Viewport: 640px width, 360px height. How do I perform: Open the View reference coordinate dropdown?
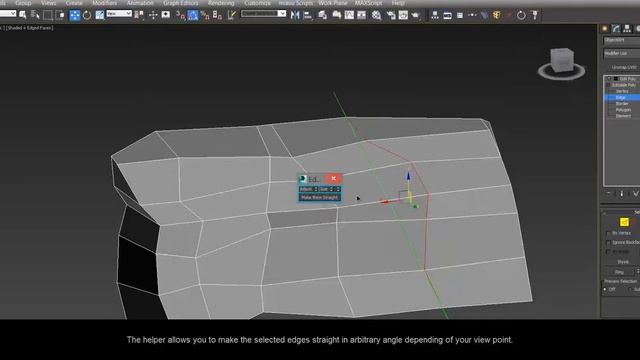point(119,14)
